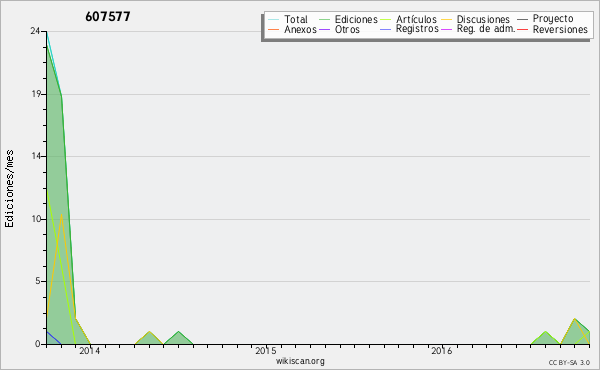The height and width of the screenshot is (370, 600).
Task: Click the red Reversiones color line in legend
Action: (522, 29)
